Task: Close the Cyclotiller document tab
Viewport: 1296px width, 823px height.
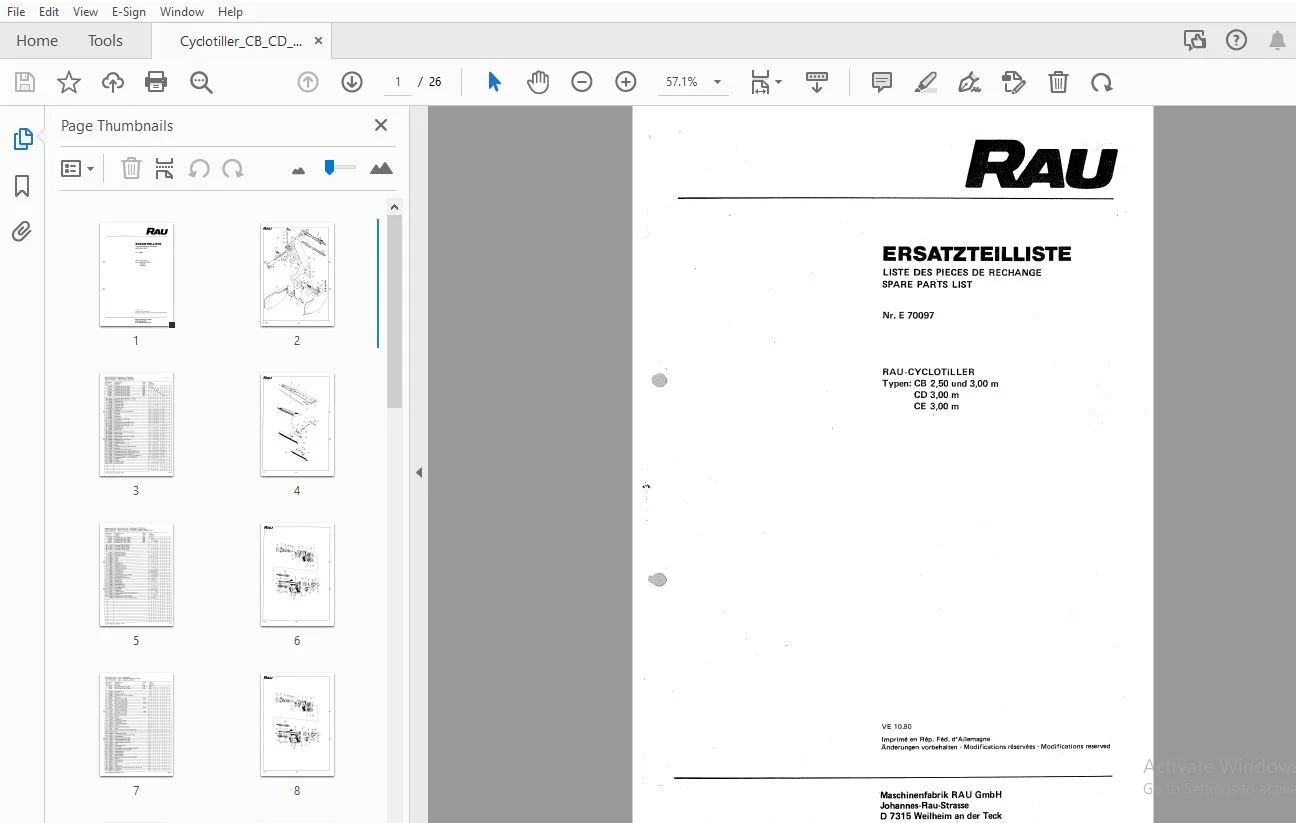Action: point(319,41)
